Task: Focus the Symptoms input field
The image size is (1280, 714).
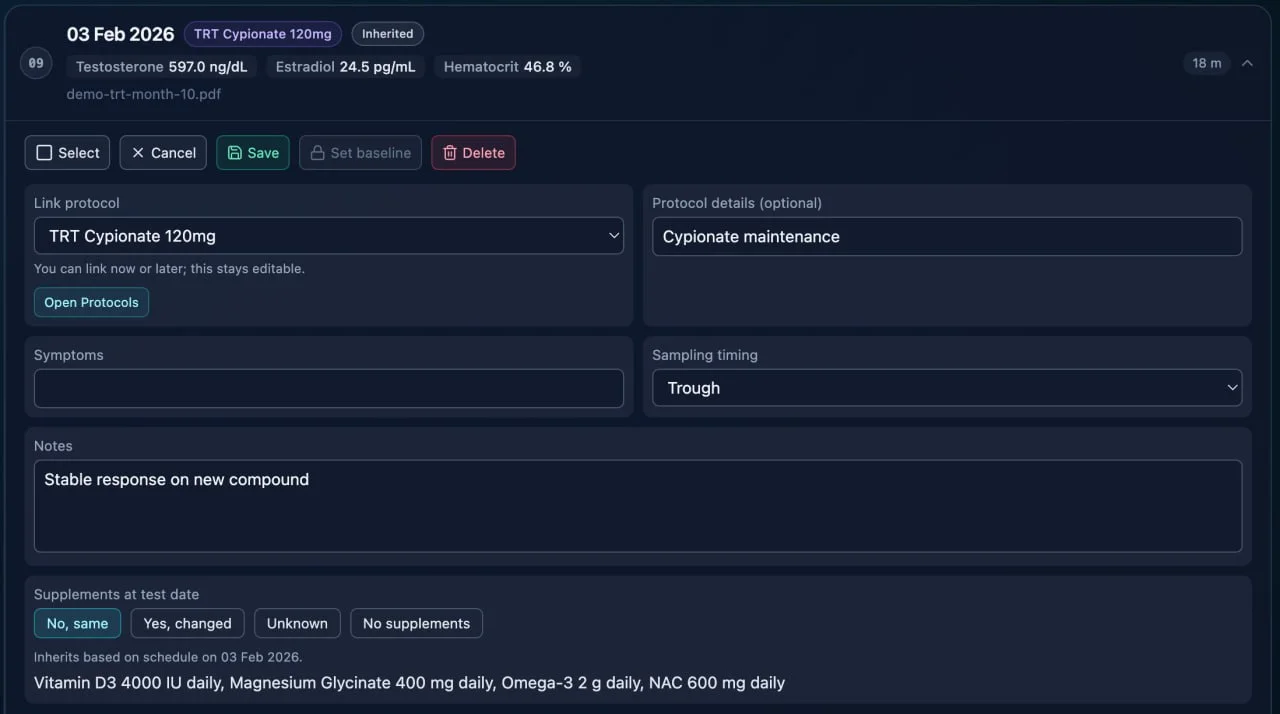Action: point(329,388)
